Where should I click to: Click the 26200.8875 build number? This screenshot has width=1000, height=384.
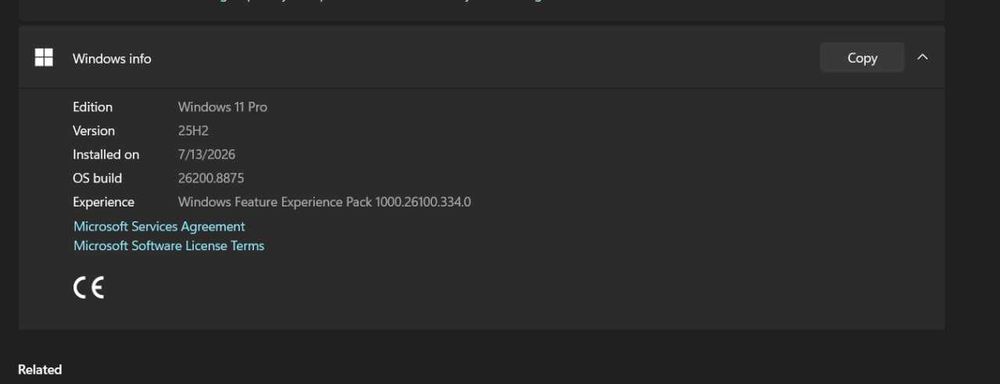click(211, 178)
